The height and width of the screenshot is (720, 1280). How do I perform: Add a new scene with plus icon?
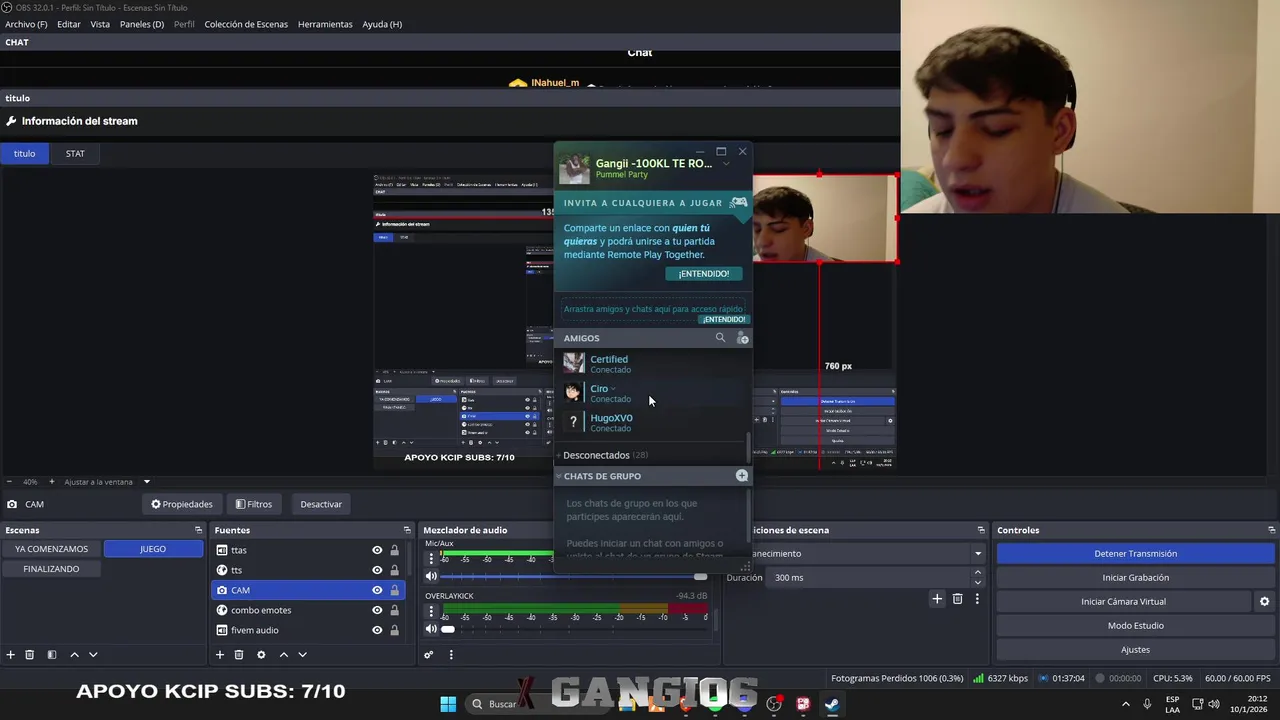point(10,655)
